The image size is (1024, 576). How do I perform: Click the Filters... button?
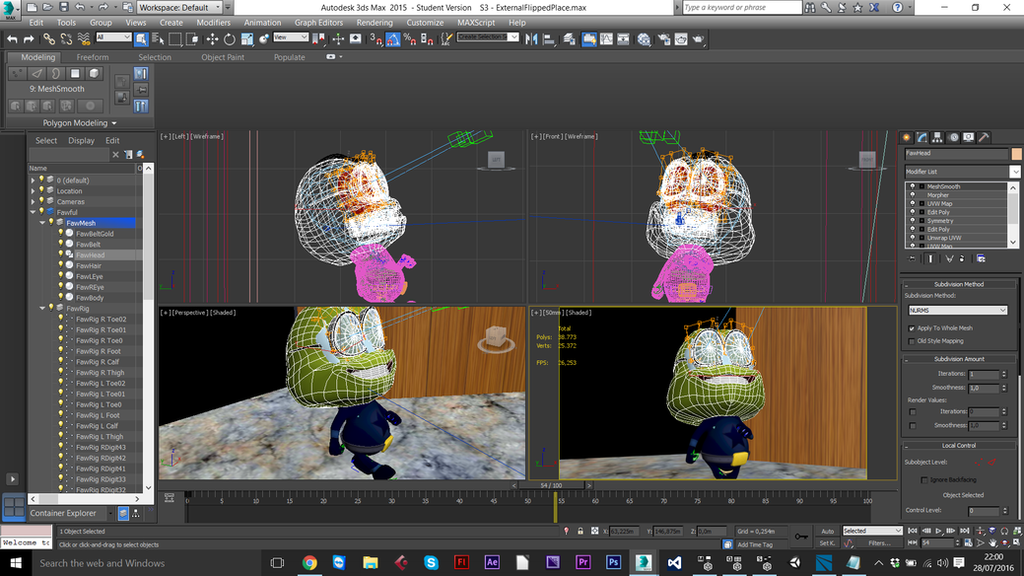pos(879,543)
